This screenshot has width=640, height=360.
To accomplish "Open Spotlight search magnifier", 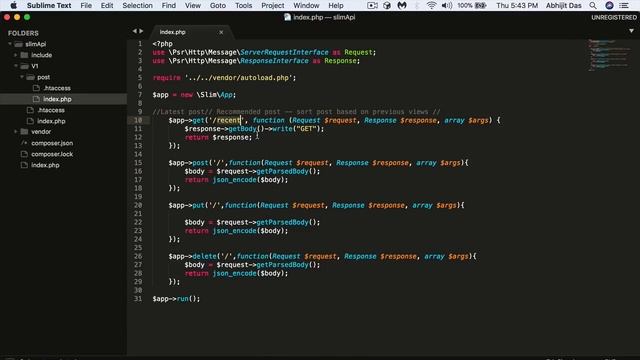I will coord(593,5).
